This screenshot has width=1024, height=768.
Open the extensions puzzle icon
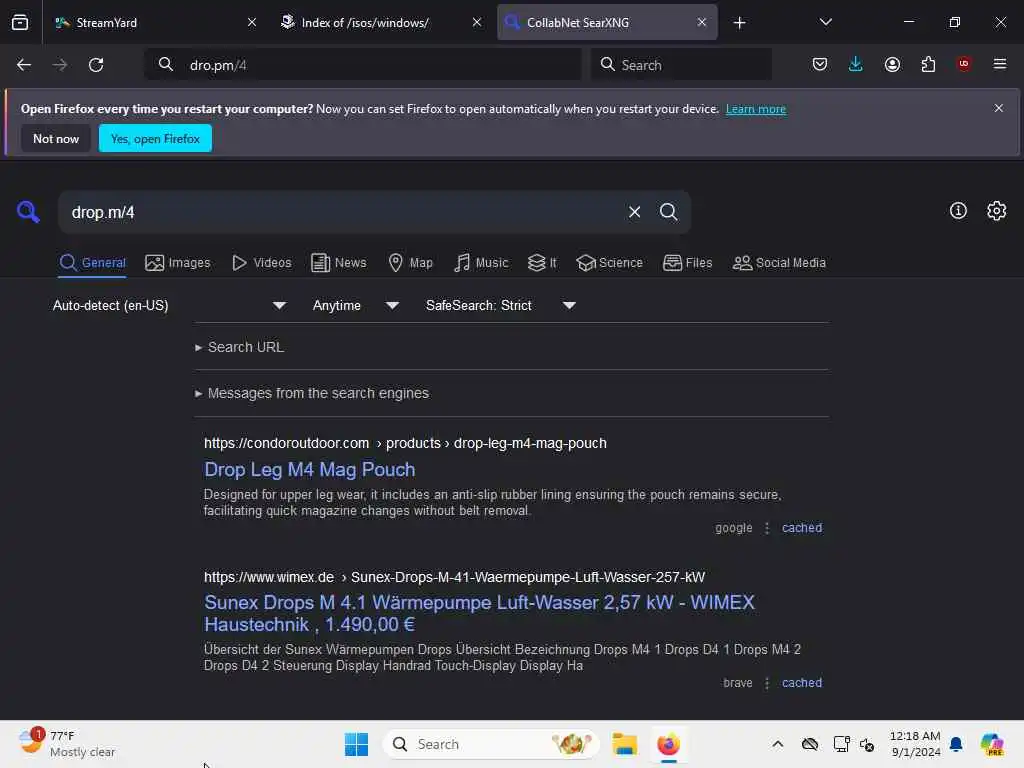[928, 64]
